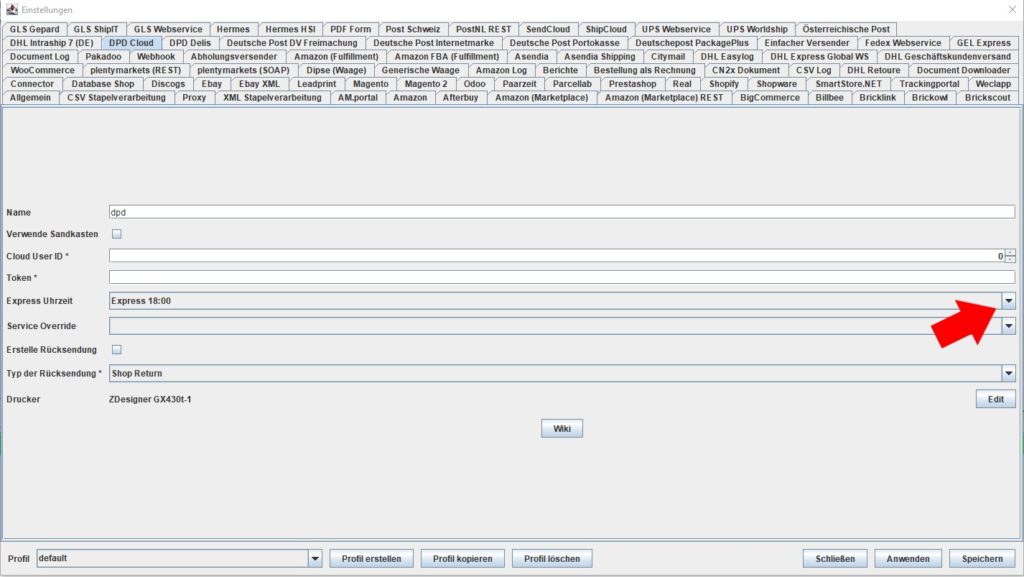Viewport: 1024px width, 577px height.
Task: Open the DPD Delis tab
Action: click(190, 43)
